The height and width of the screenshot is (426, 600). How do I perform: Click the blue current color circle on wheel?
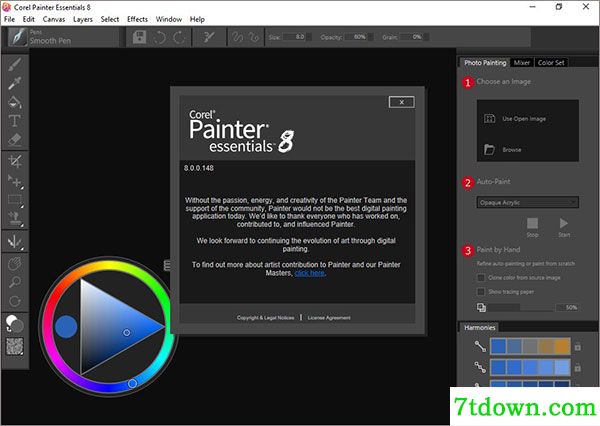[66, 326]
